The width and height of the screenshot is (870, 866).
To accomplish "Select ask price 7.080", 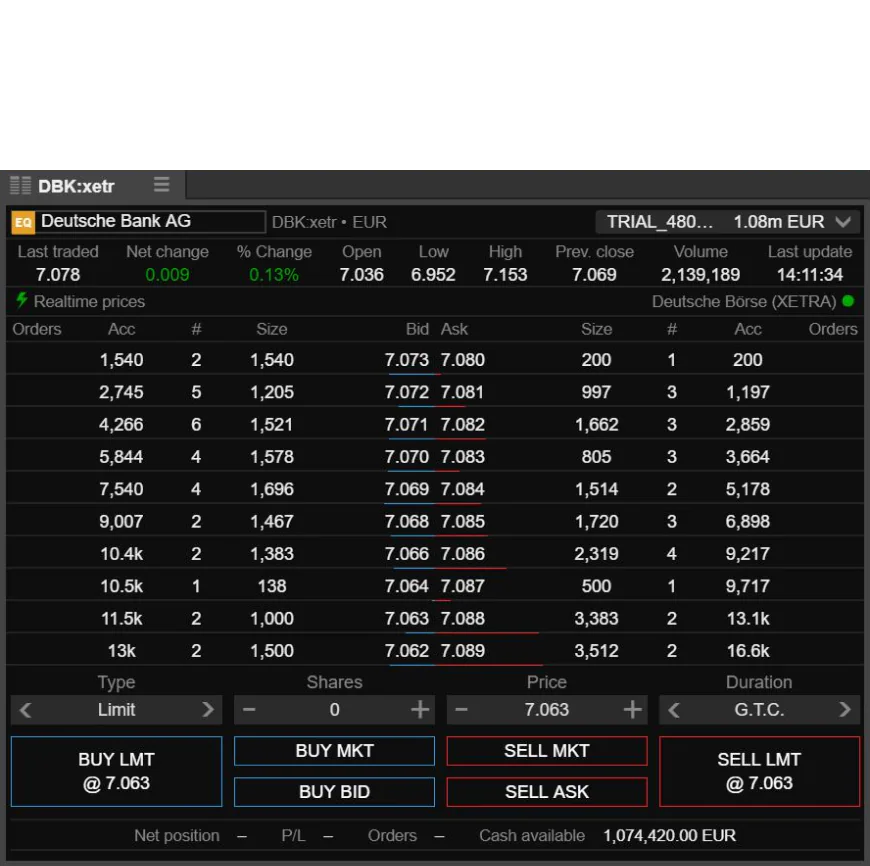I will (463, 359).
